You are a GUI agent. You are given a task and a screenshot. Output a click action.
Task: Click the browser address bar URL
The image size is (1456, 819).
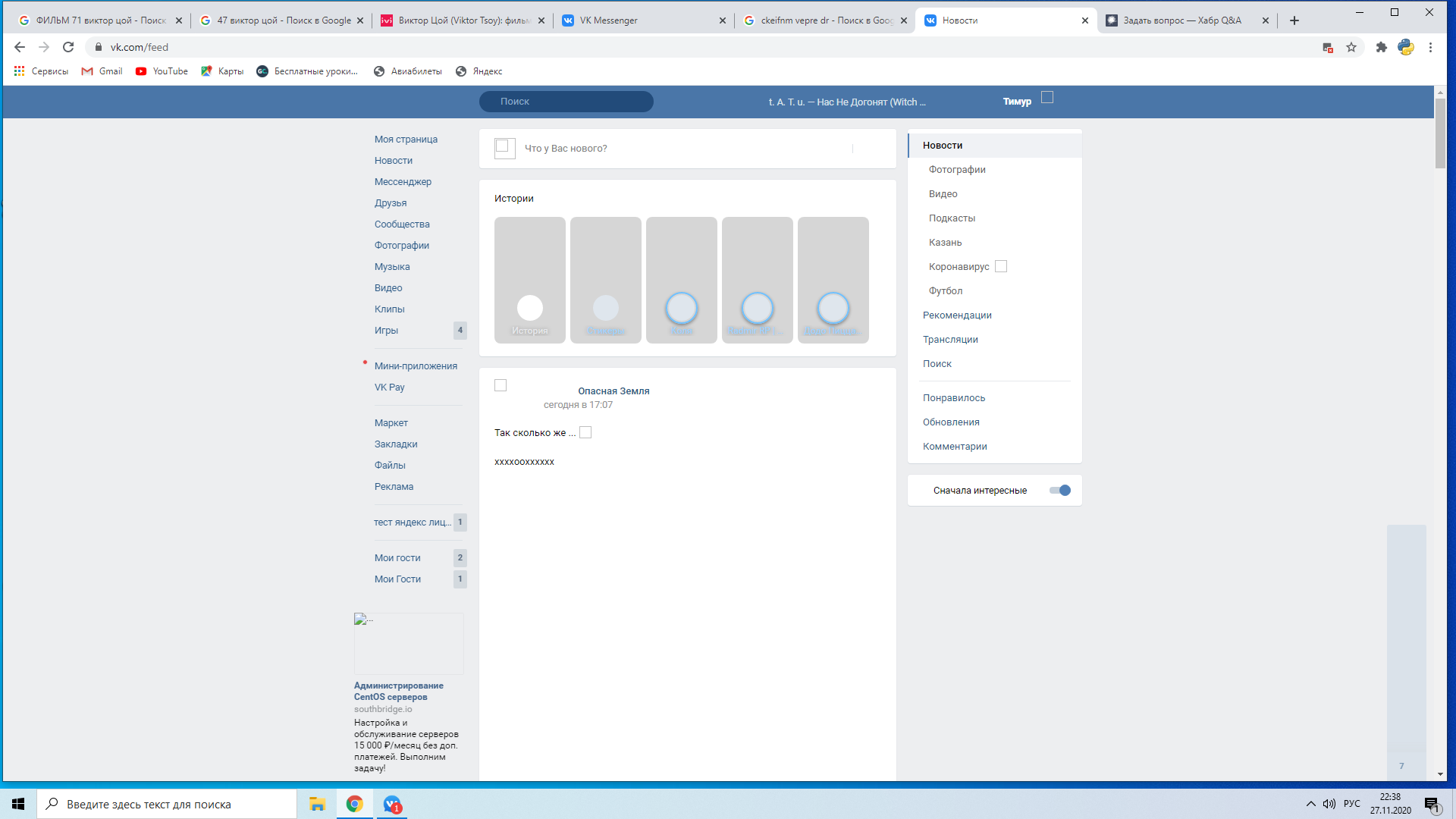pyautogui.click(x=140, y=47)
